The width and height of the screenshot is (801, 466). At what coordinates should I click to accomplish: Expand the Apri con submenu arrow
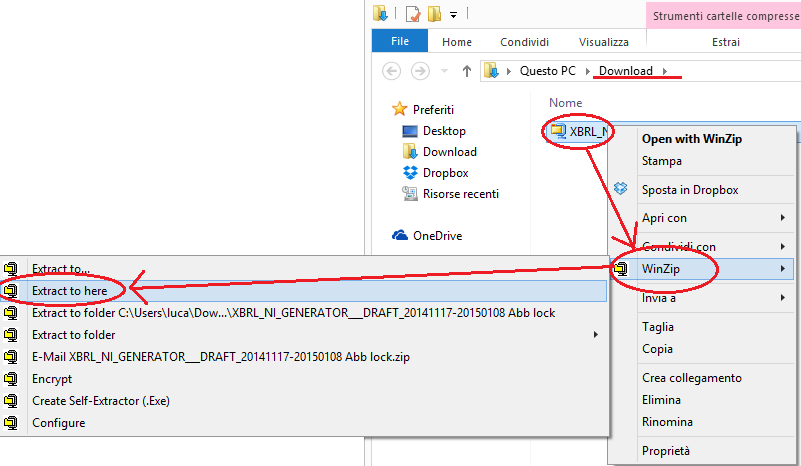click(x=782, y=218)
